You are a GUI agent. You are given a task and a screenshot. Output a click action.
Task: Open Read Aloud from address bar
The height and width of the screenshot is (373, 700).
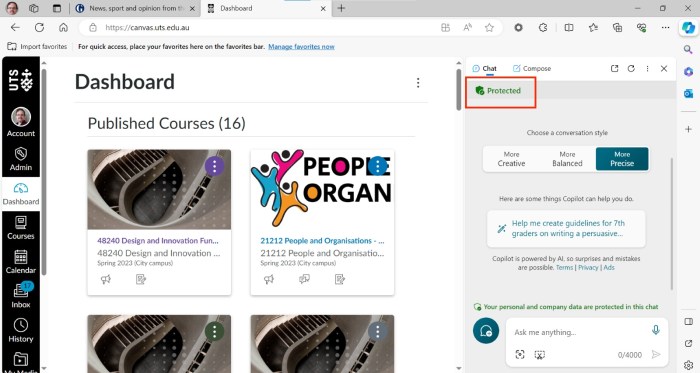pos(467,28)
